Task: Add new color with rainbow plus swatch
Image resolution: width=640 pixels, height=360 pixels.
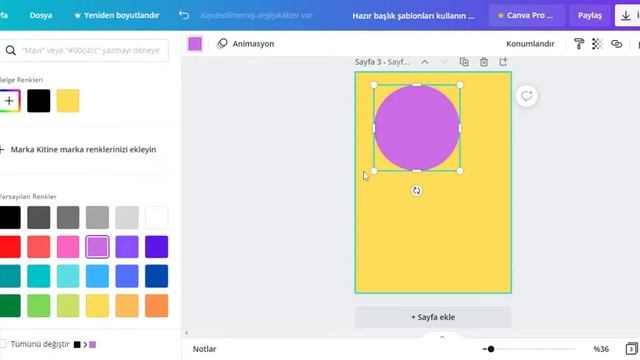Action: [x=9, y=101]
